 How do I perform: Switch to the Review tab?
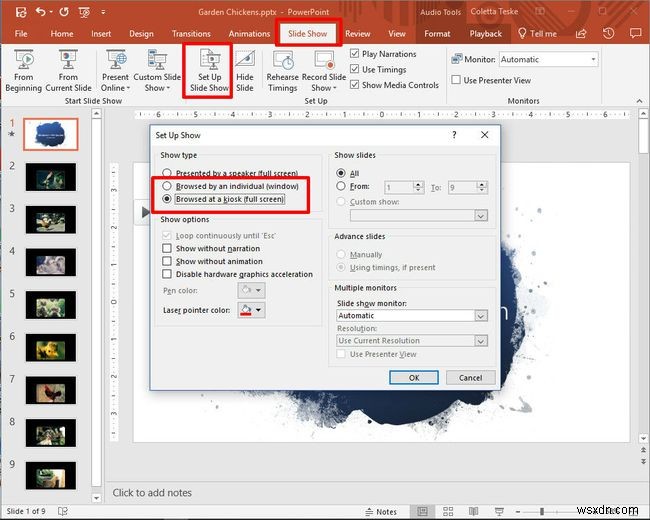click(358, 34)
